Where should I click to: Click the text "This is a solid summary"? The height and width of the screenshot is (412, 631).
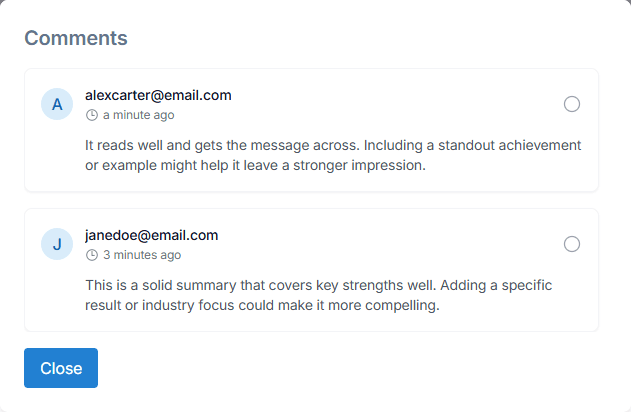tap(160, 285)
